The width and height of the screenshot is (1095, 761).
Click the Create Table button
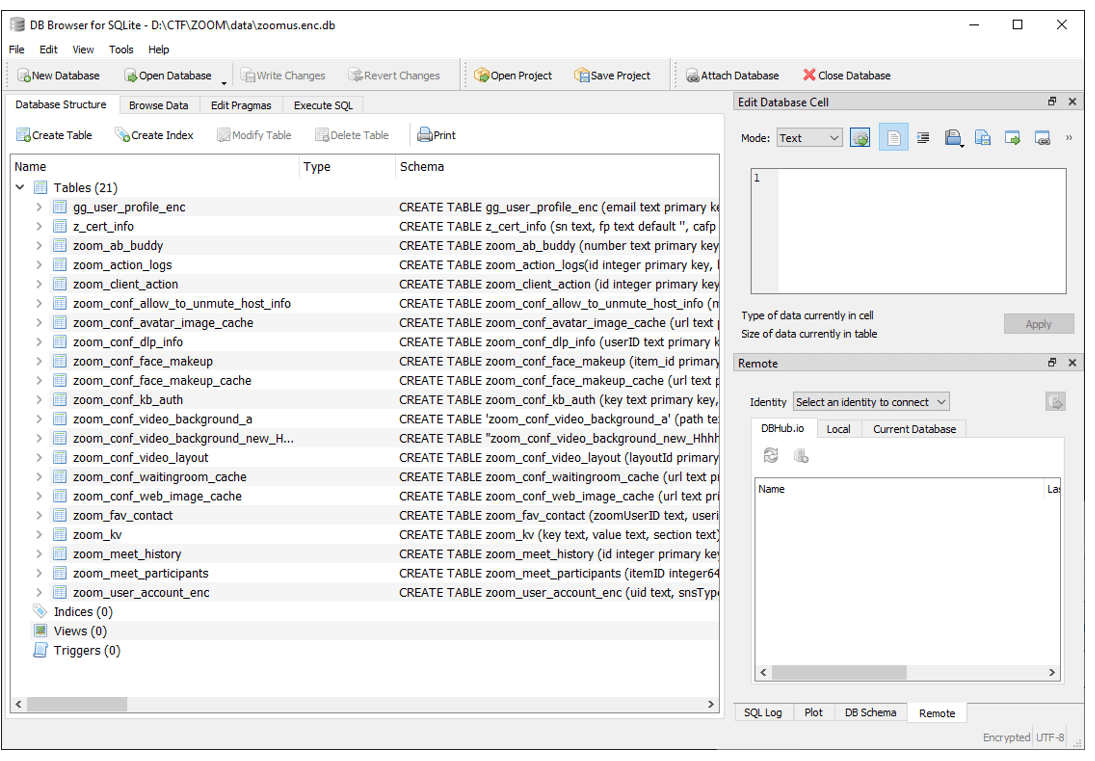pos(54,135)
